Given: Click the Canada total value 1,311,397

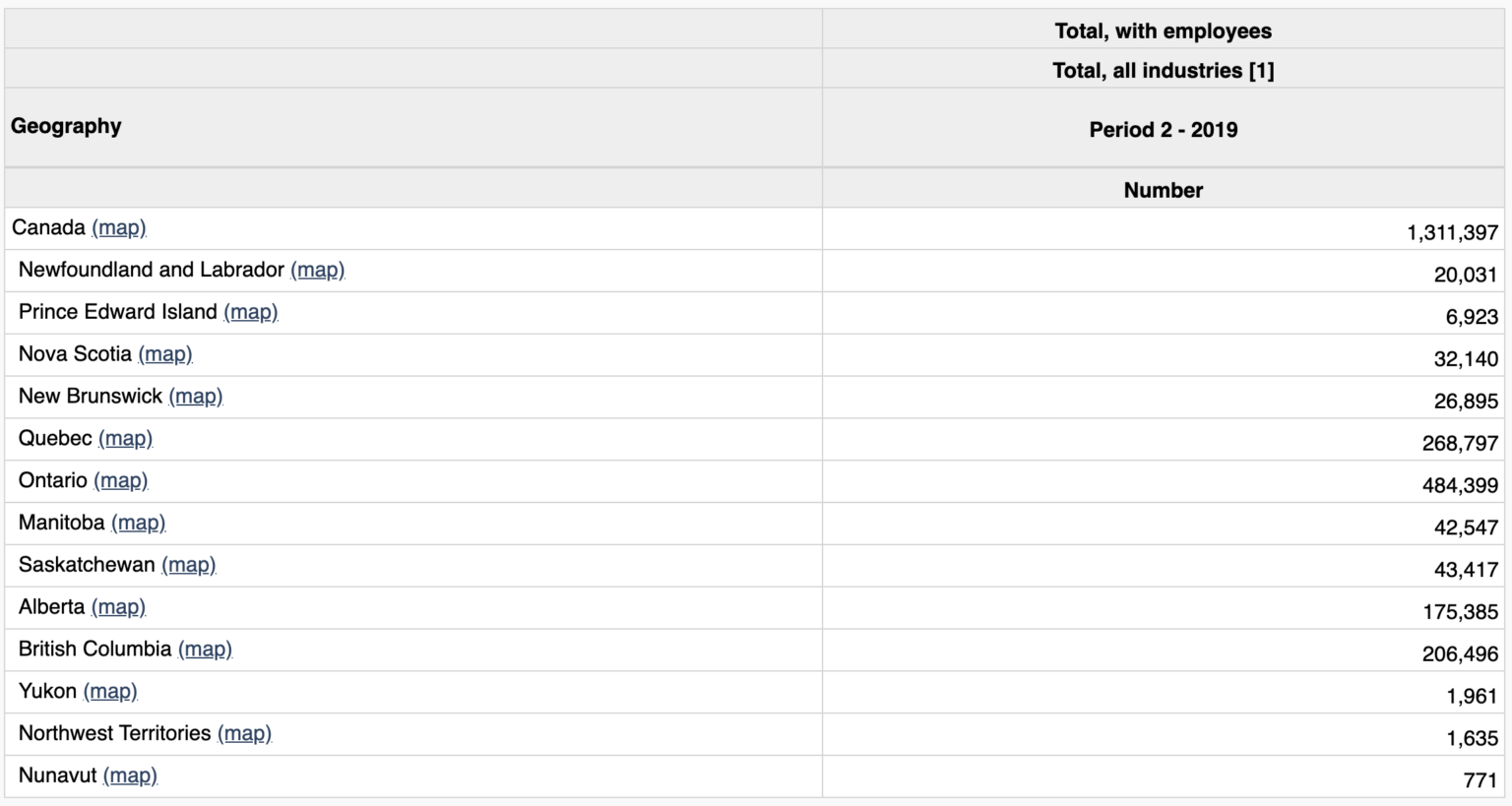Looking at the screenshot, I should 1452,232.
